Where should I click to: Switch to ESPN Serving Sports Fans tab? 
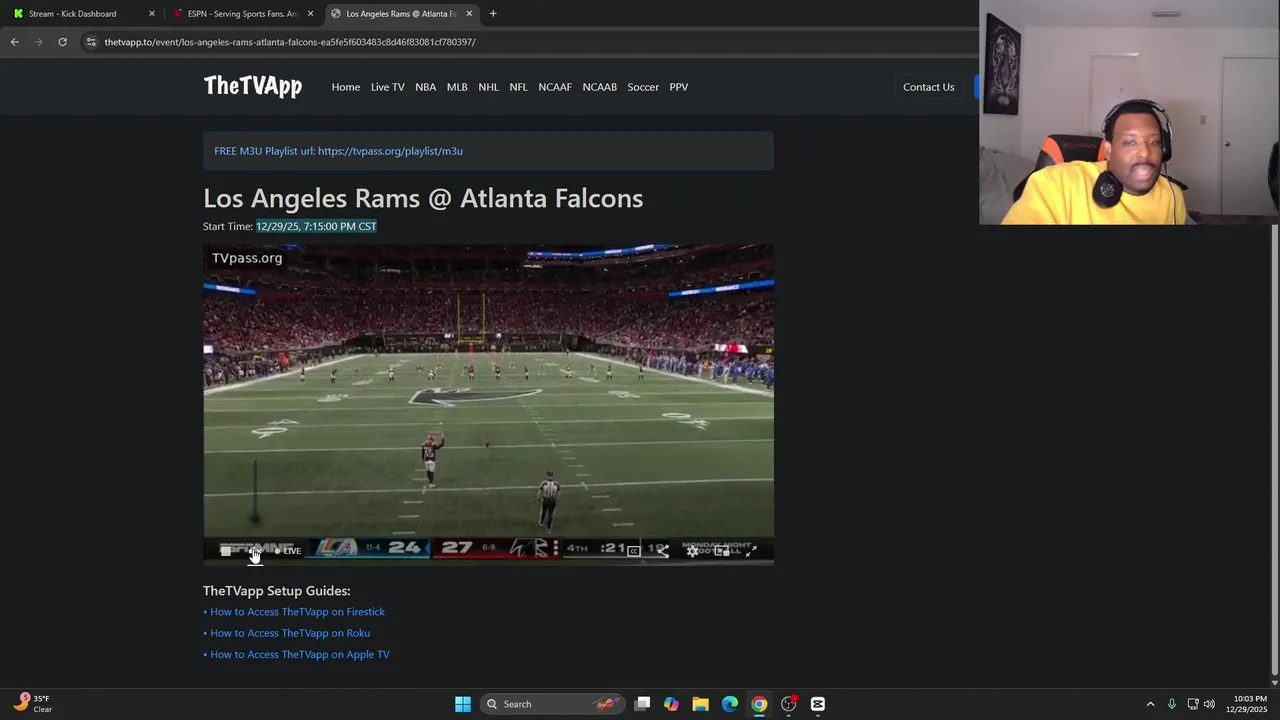[243, 14]
